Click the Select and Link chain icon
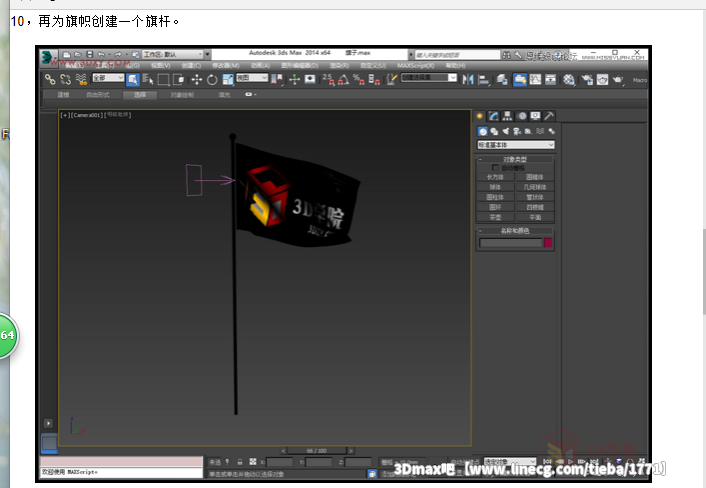This screenshot has height=488, width=706. point(50,80)
